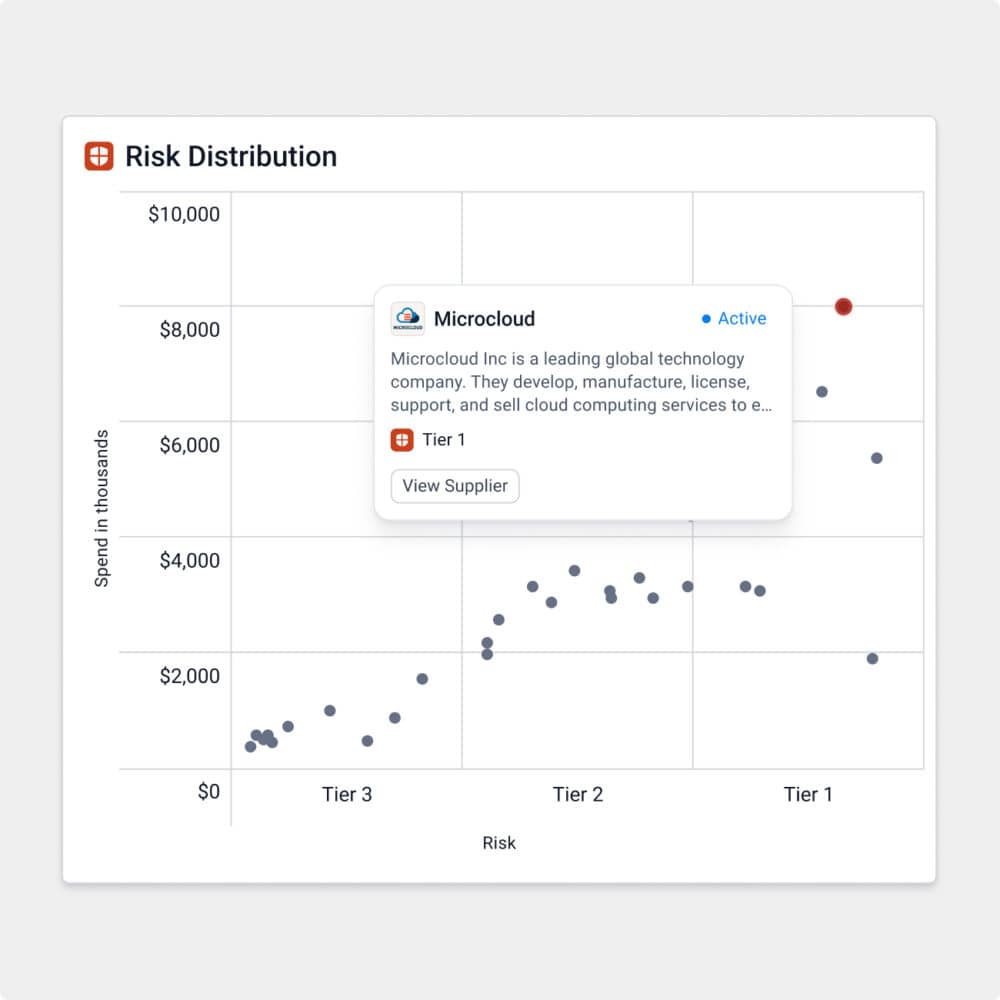This screenshot has width=1000, height=1000.
Task: Click the Tier 1 shield icon in popup
Action: point(402,440)
